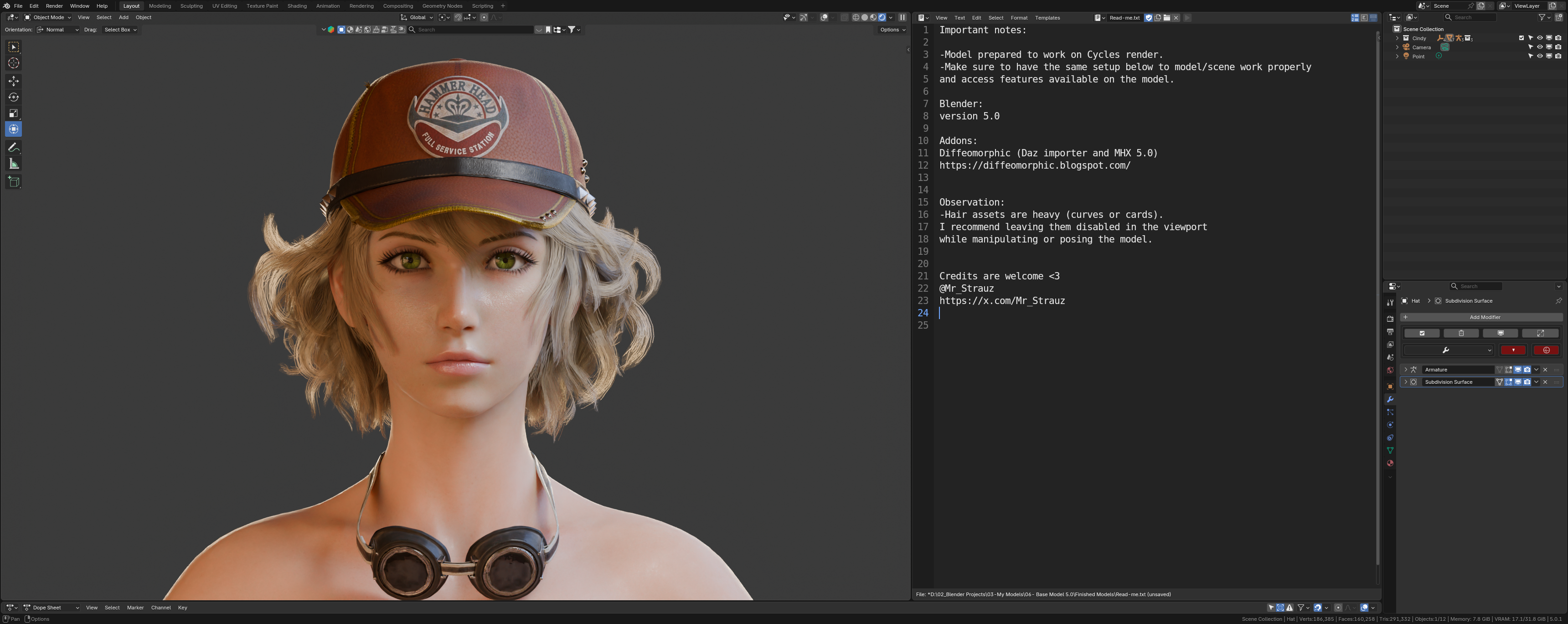Image resolution: width=1568 pixels, height=624 pixels.
Task: Switch to the Shading workspace tab
Action: [296, 5]
